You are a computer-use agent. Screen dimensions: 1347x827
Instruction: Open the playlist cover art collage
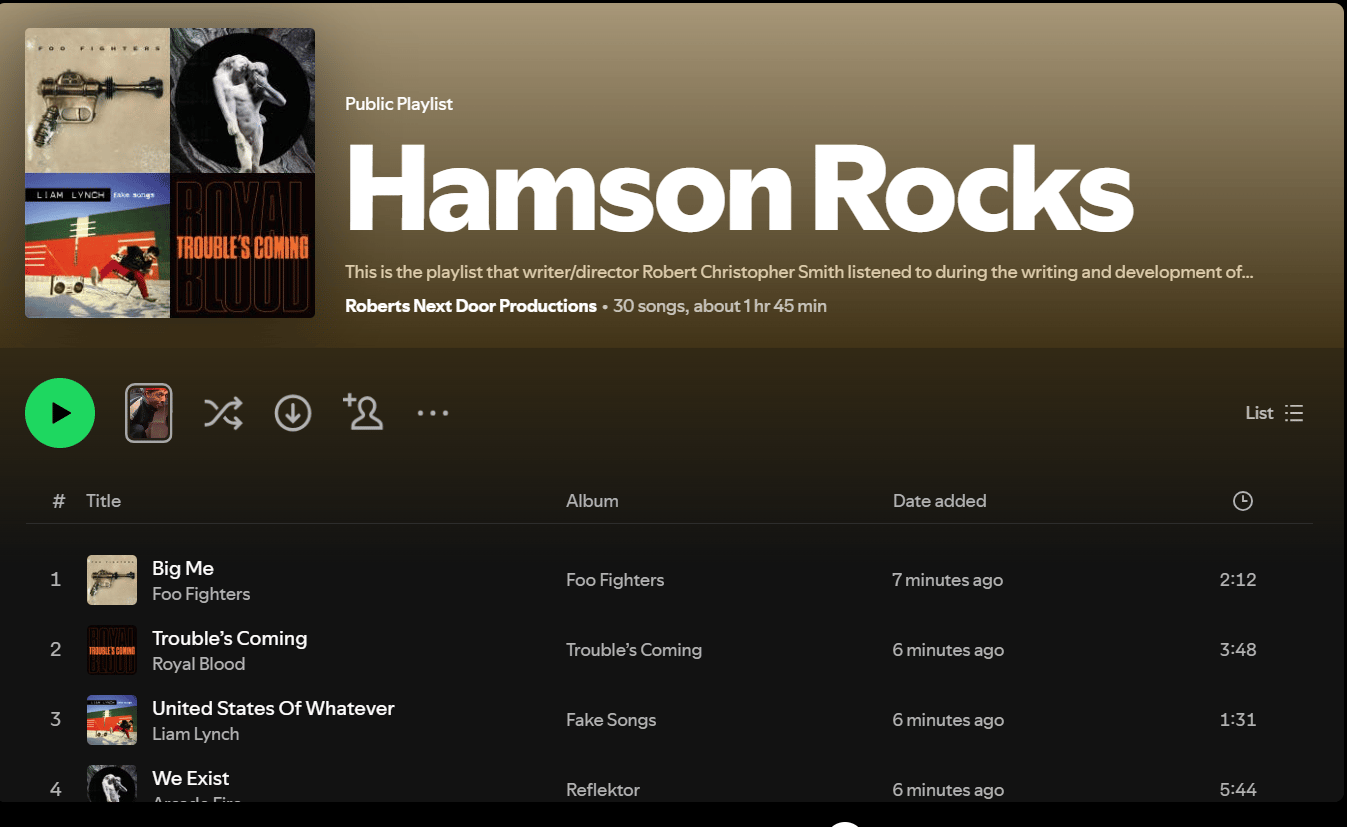click(170, 173)
